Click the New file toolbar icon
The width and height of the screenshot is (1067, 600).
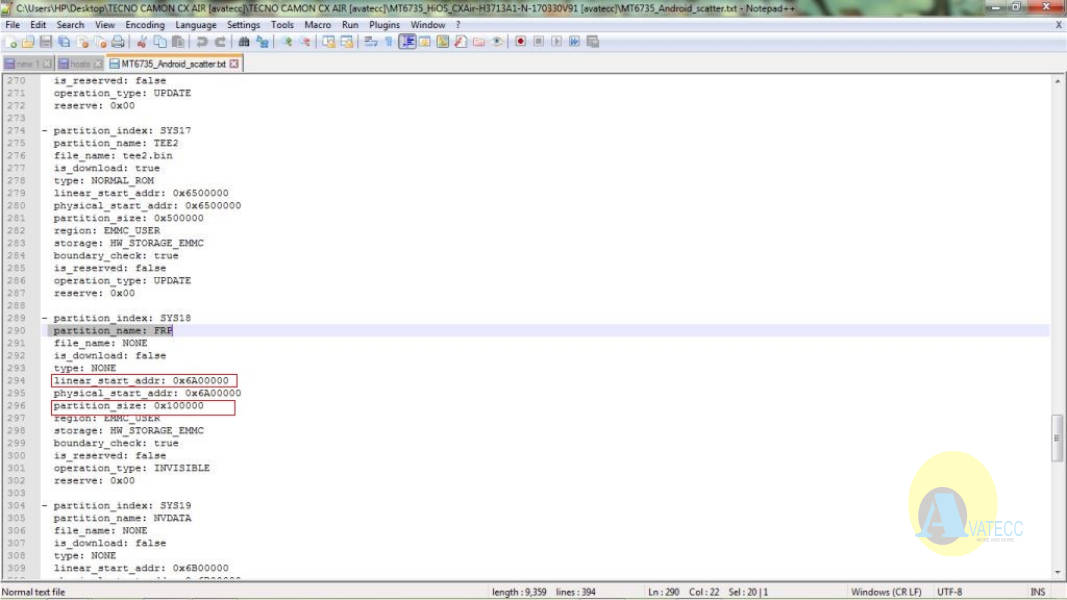coord(10,42)
